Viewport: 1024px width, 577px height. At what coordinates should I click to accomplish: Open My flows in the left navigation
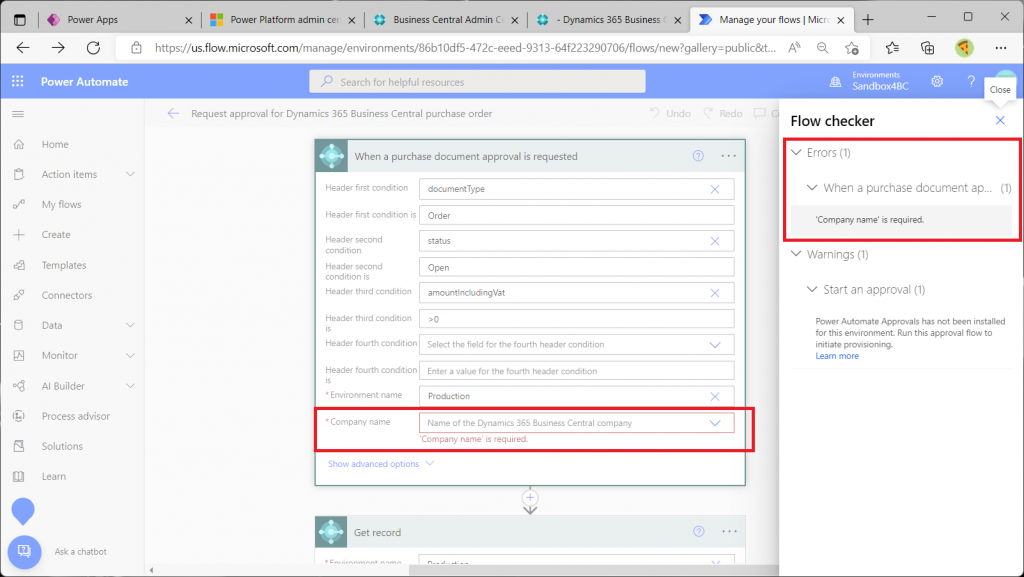pos(61,204)
